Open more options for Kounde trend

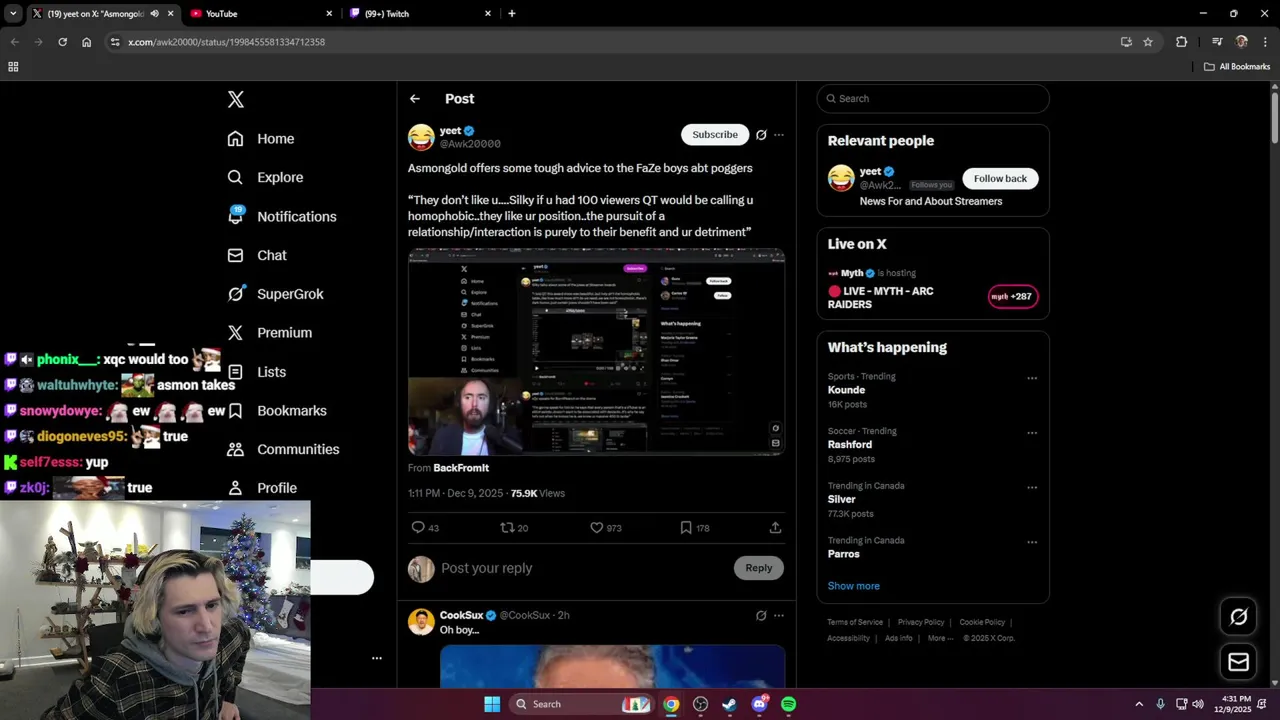[x=1032, y=378]
